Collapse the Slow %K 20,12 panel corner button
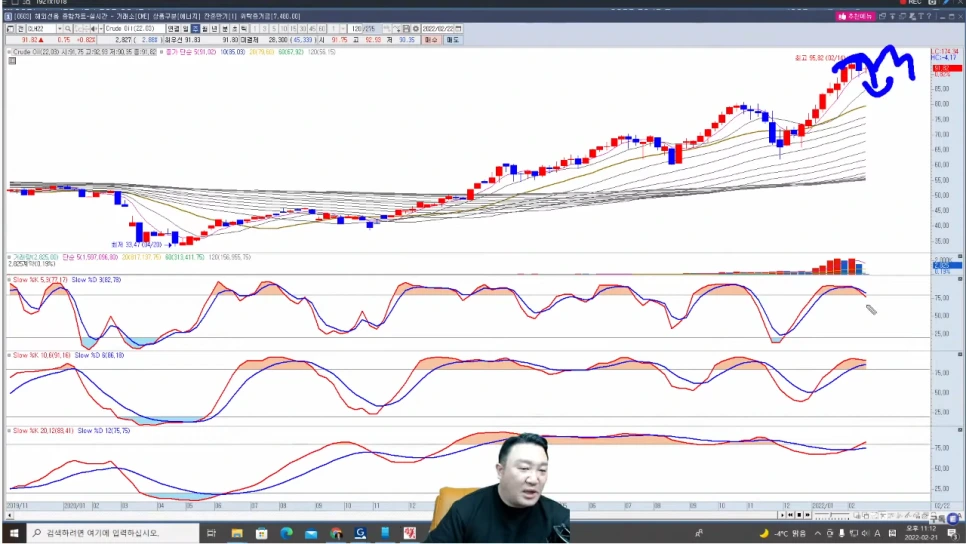The image size is (966, 544). [960, 429]
